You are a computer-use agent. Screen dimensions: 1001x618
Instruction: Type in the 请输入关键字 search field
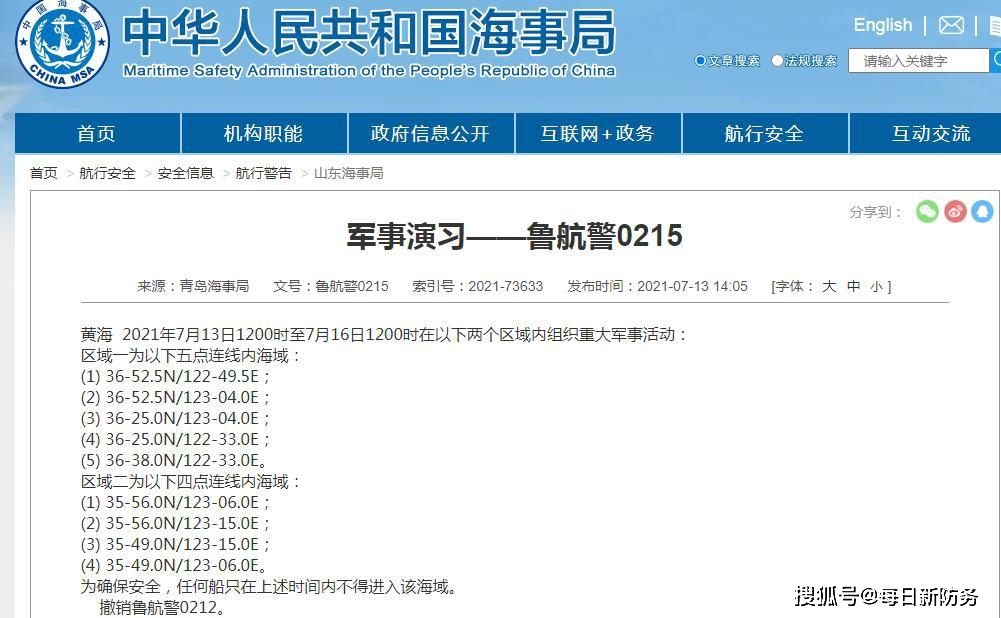[x=917, y=61]
